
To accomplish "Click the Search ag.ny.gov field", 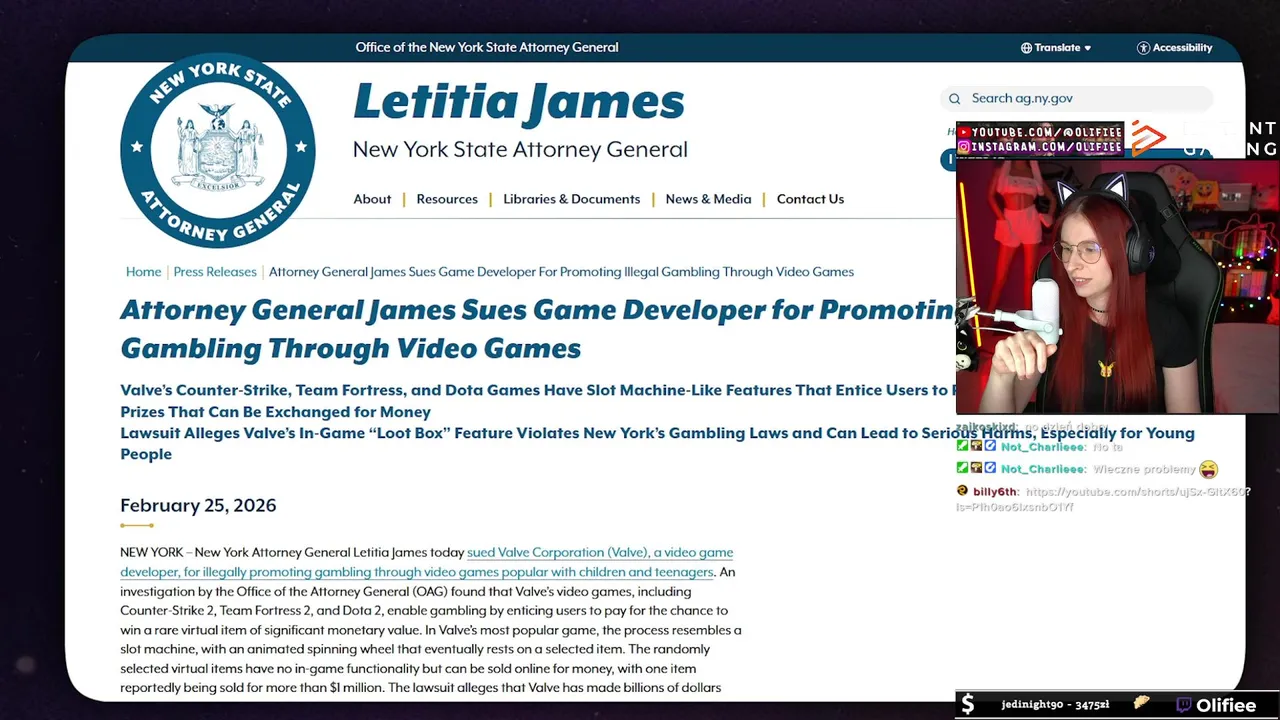I will [1076, 98].
